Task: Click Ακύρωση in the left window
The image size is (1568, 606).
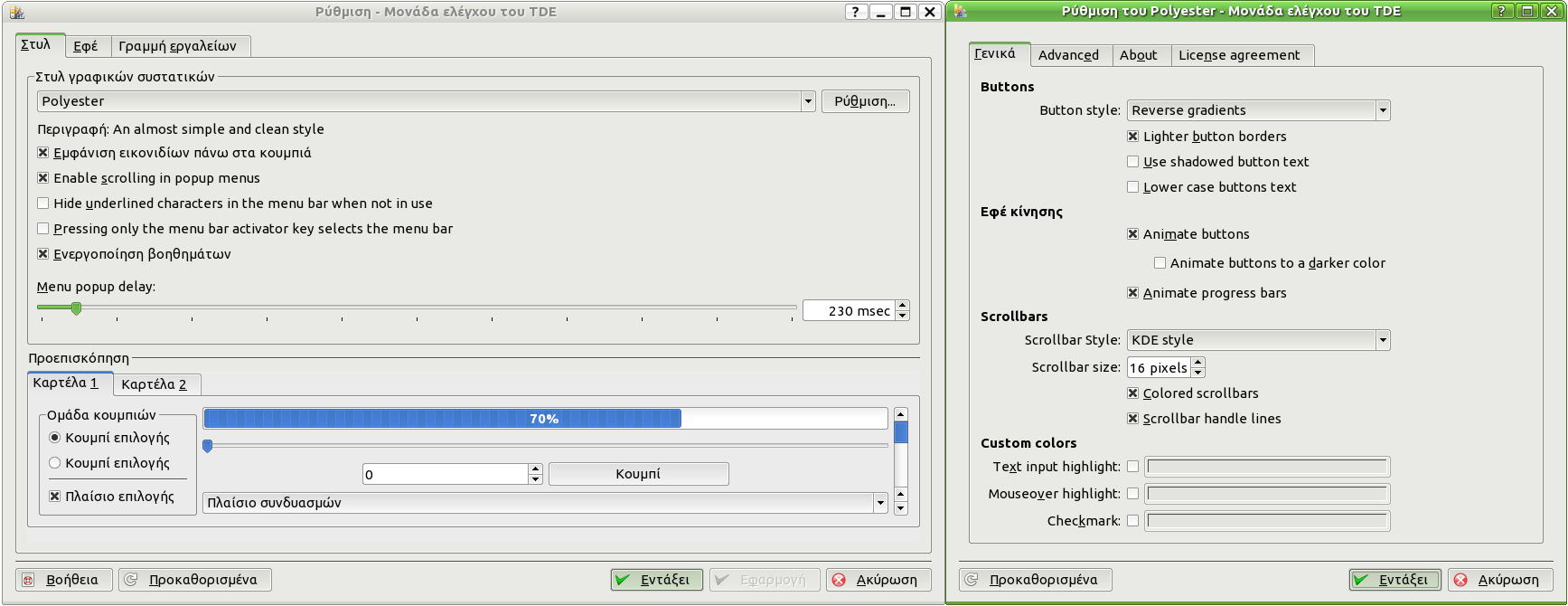Action: click(x=878, y=580)
